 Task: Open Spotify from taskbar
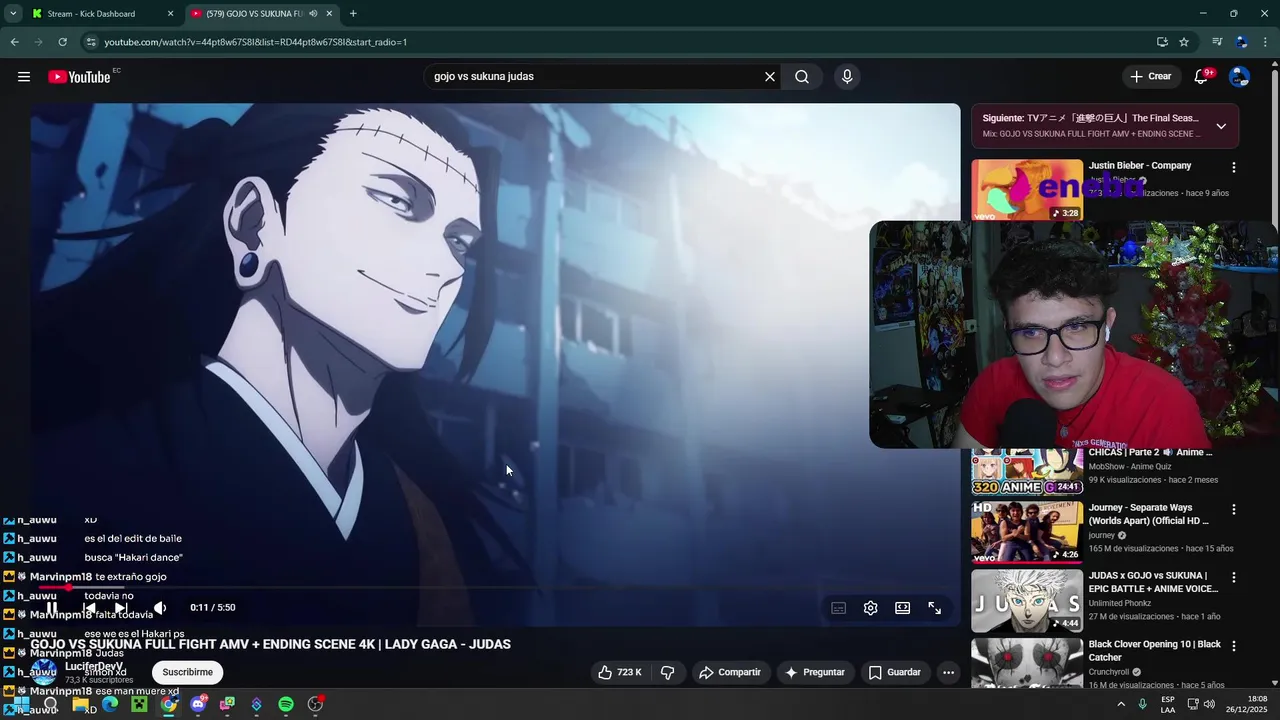(286, 705)
